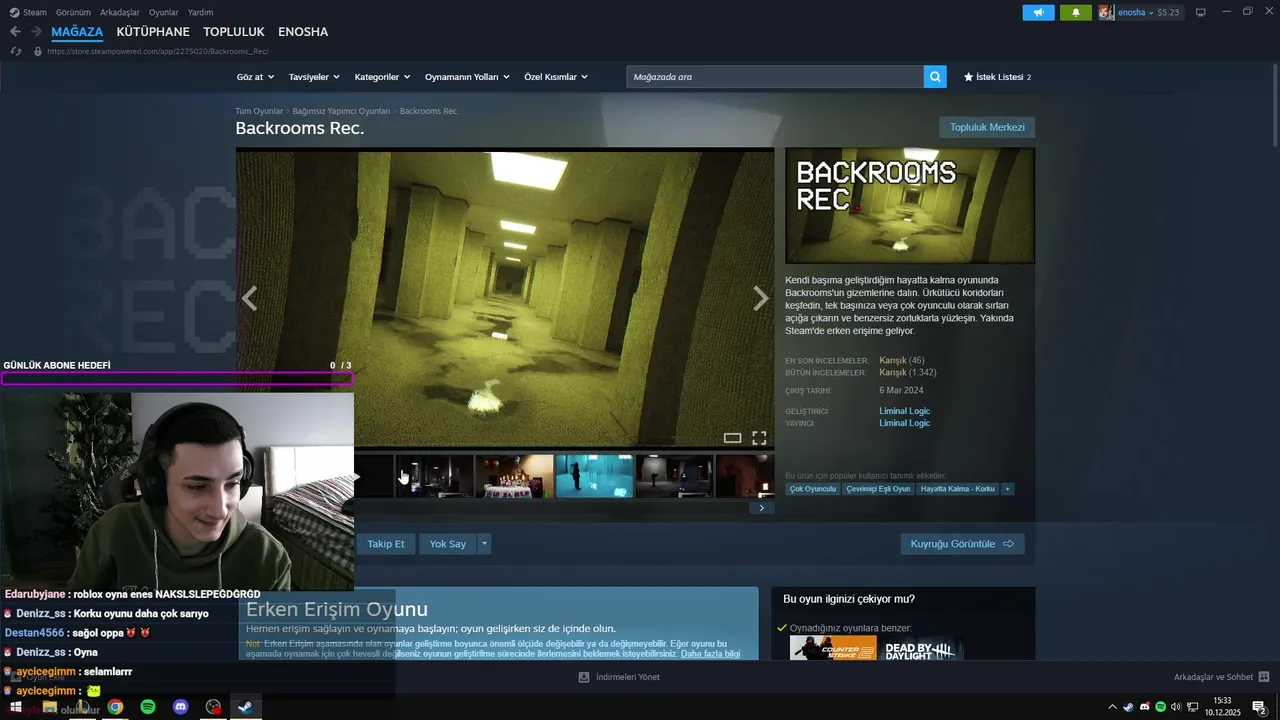
Task: Go back with the left arrow
Action: coord(15,32)
